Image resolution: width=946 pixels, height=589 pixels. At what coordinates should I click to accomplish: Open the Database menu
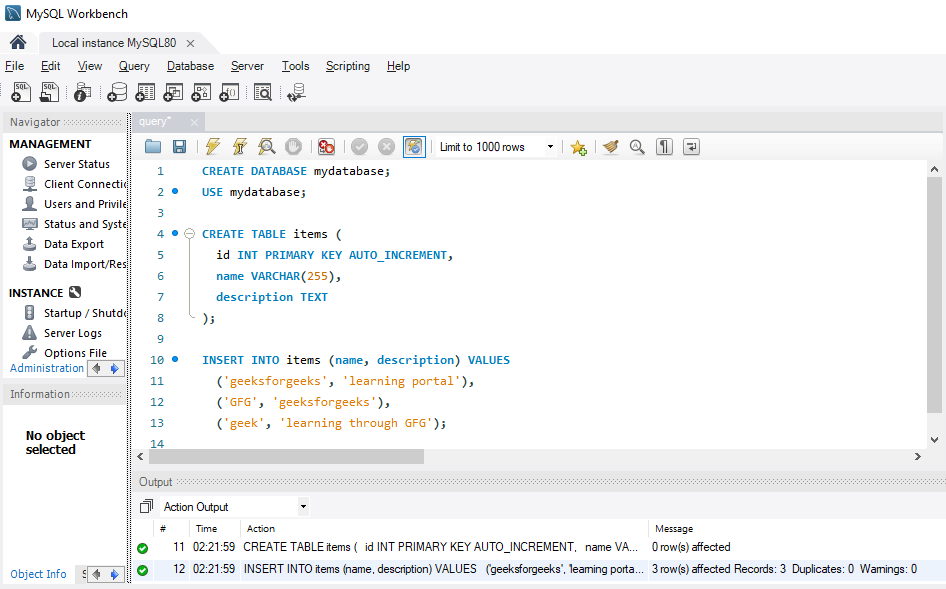[x=190, y=66]
